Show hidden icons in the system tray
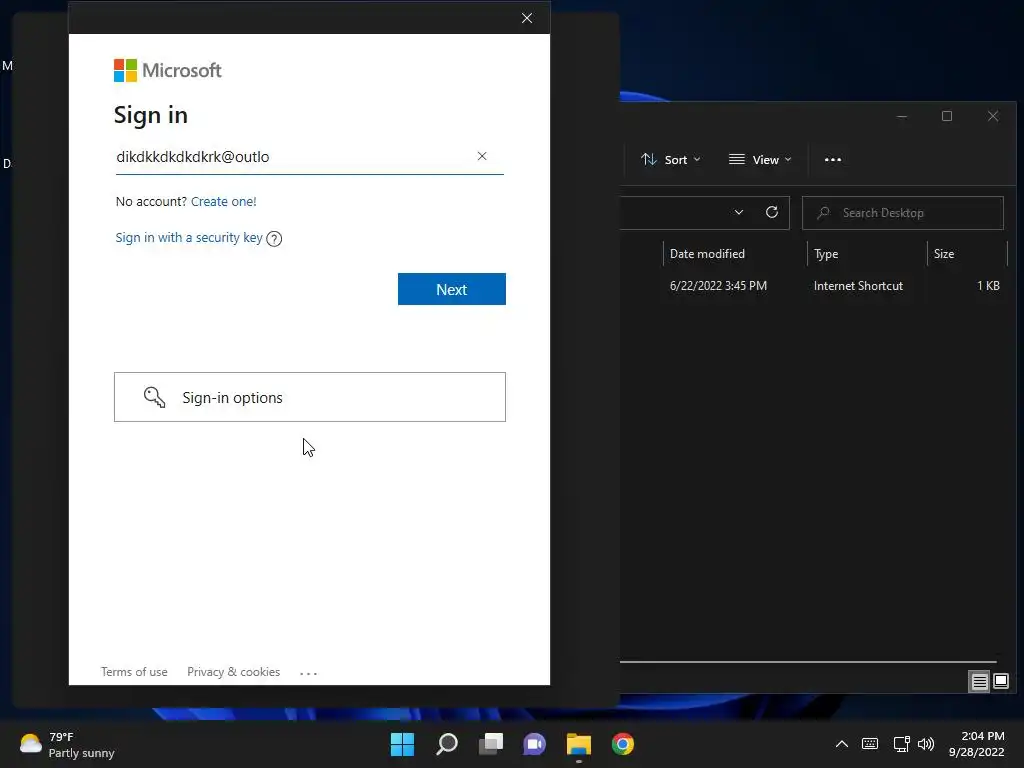The height and width of the screenshot is (768, 1024). click(842, 744)
